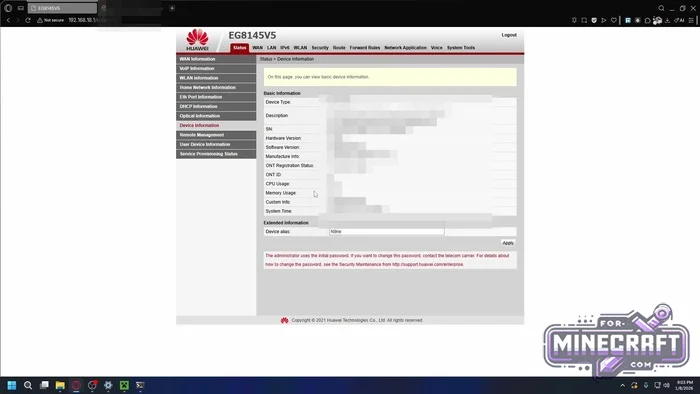The height and width of the screenshot is (394, 700).
Task: Open the terminal taskbar icon
Action: (x=140, y=385)
